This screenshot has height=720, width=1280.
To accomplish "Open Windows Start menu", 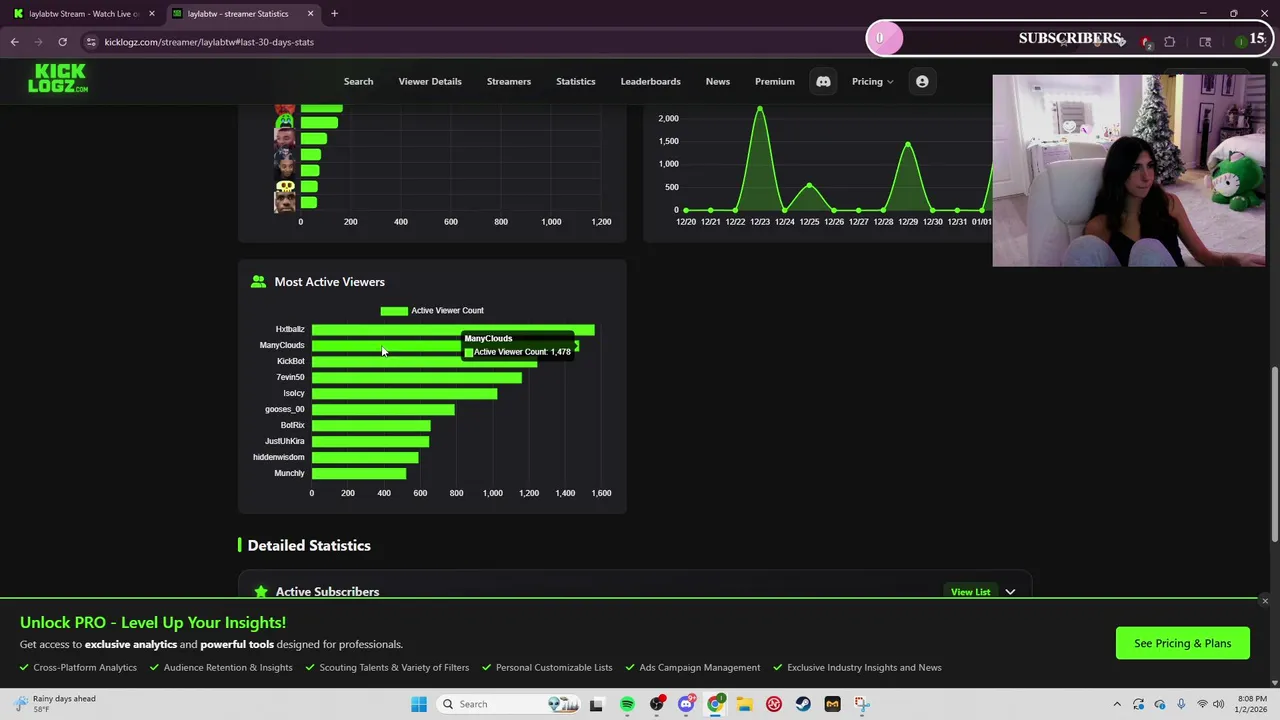I will 419,704.
